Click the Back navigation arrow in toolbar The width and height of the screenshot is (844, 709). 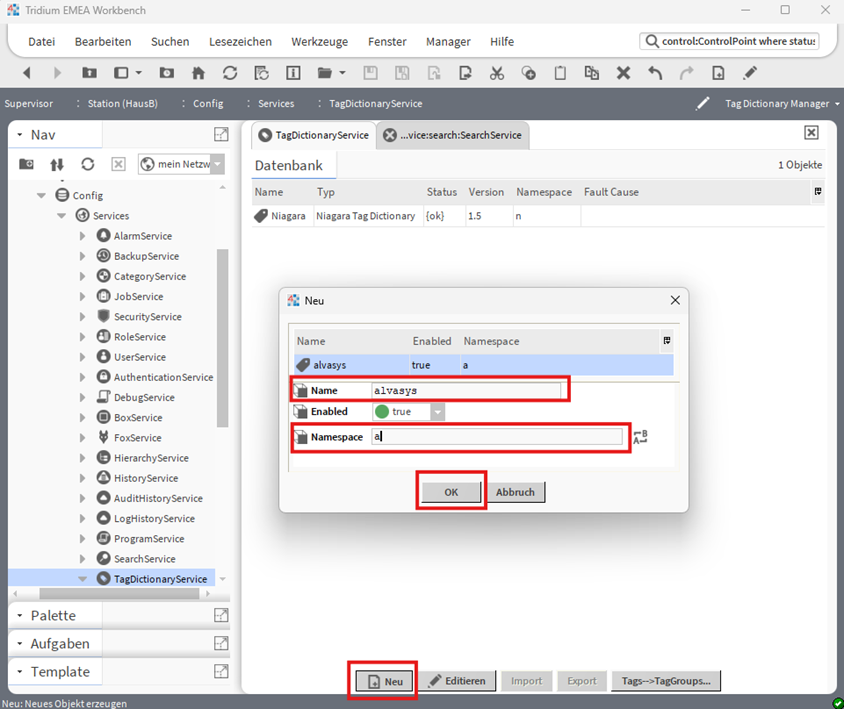[27, 73]
